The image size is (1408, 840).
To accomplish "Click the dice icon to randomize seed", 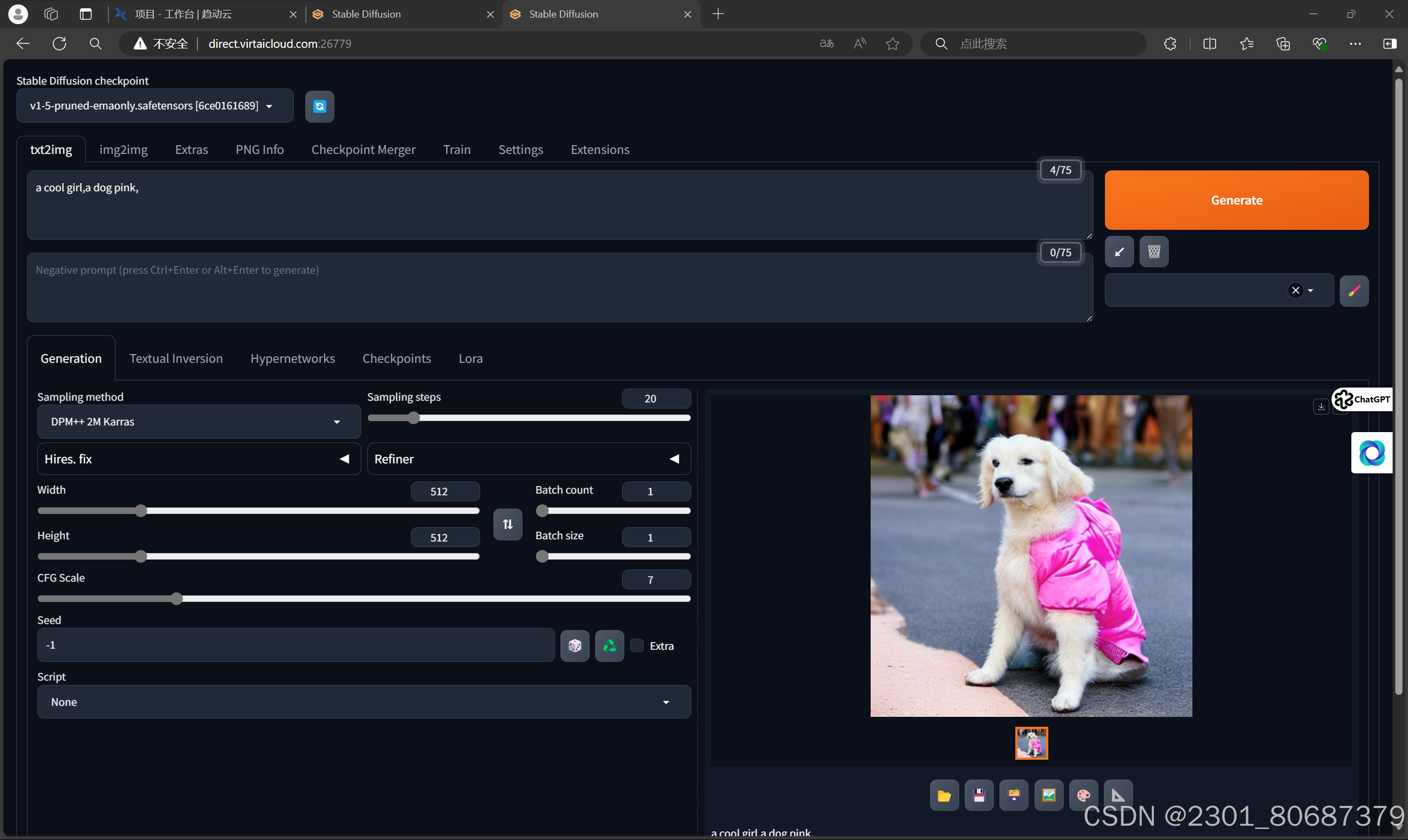I will tap(575, 645).
